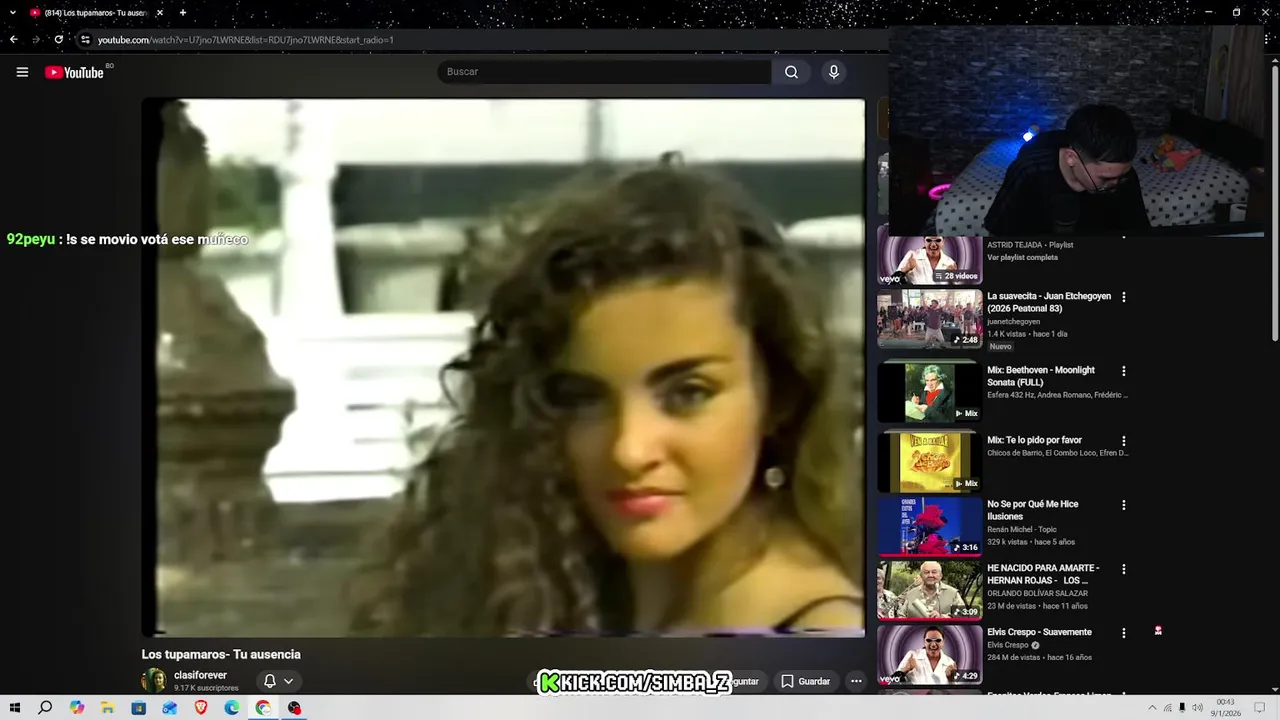Close the Los tupamaros browser tab
1280x720 pixels.
click(x=159, y=13)
